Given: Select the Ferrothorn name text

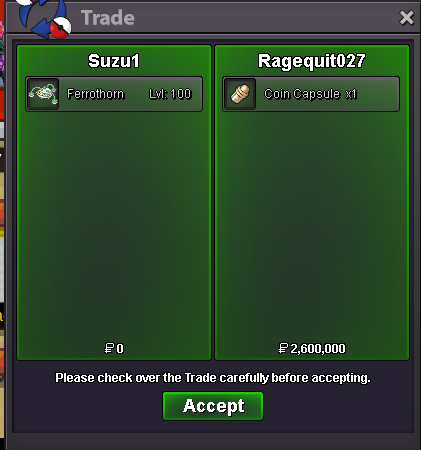Looking at the screenshot, I should point(96,94).
